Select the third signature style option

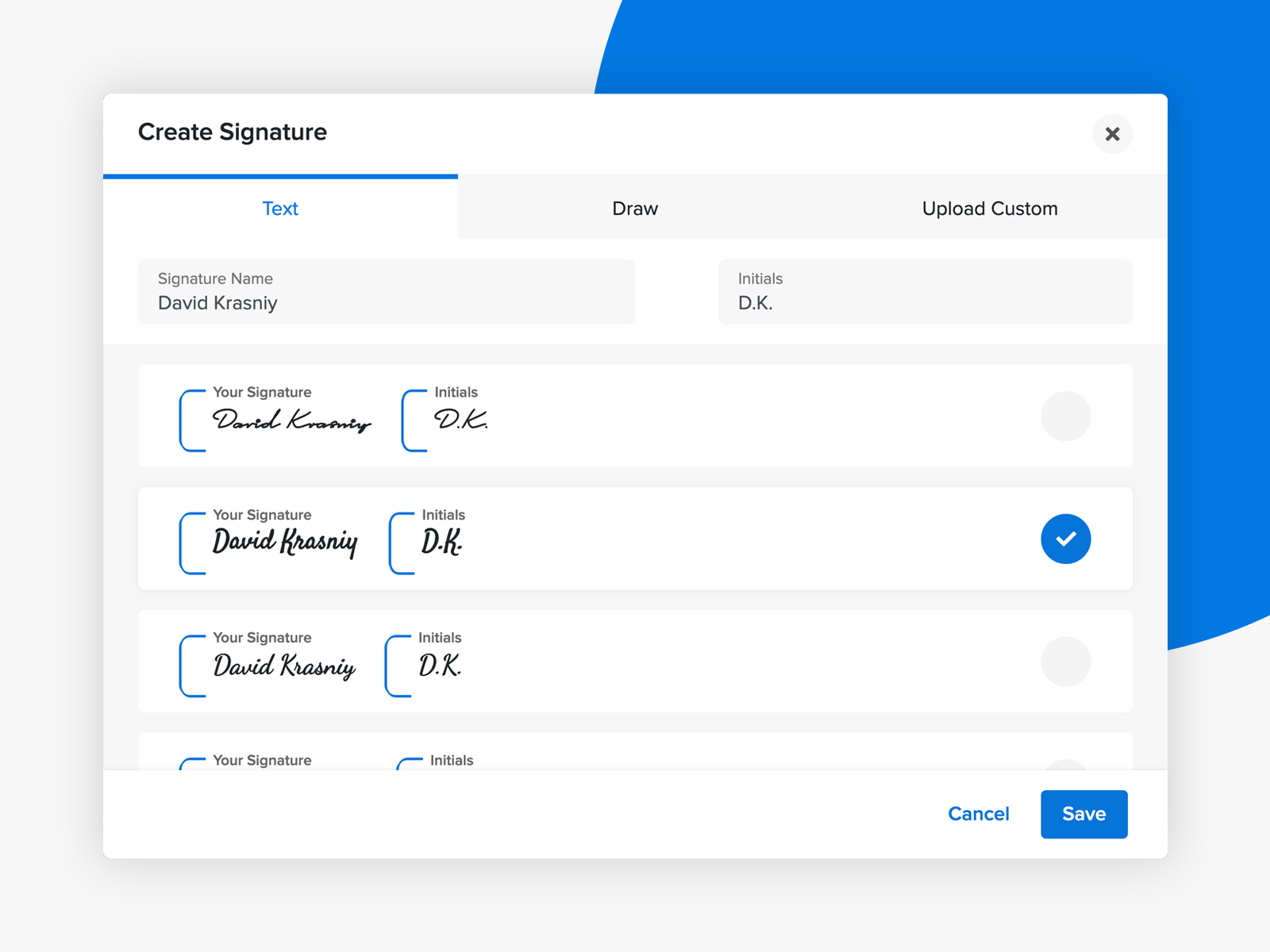coord(1066,662)
